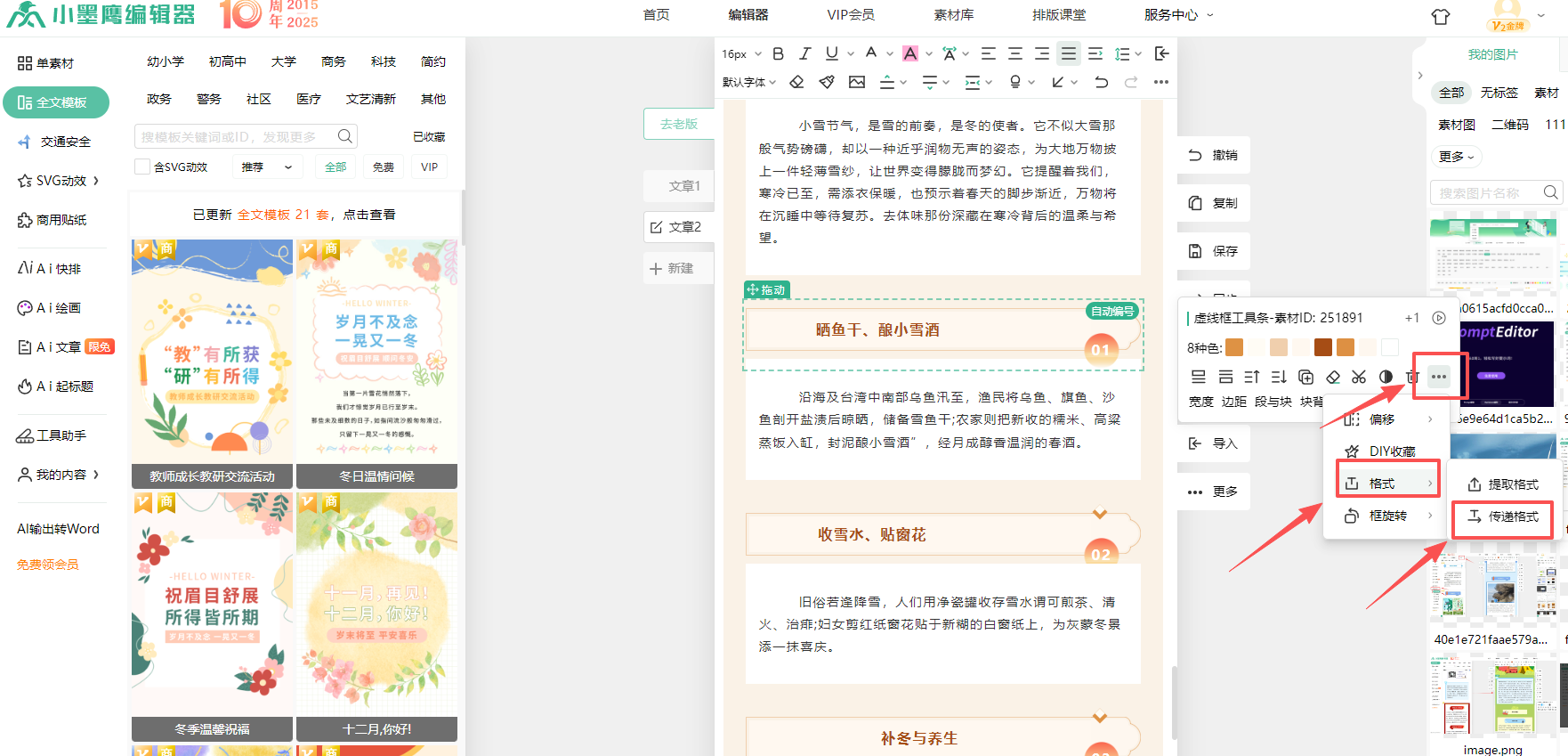Pick the white color swatch in 8种色
1568x756 pixels.
pos(1390,347)
